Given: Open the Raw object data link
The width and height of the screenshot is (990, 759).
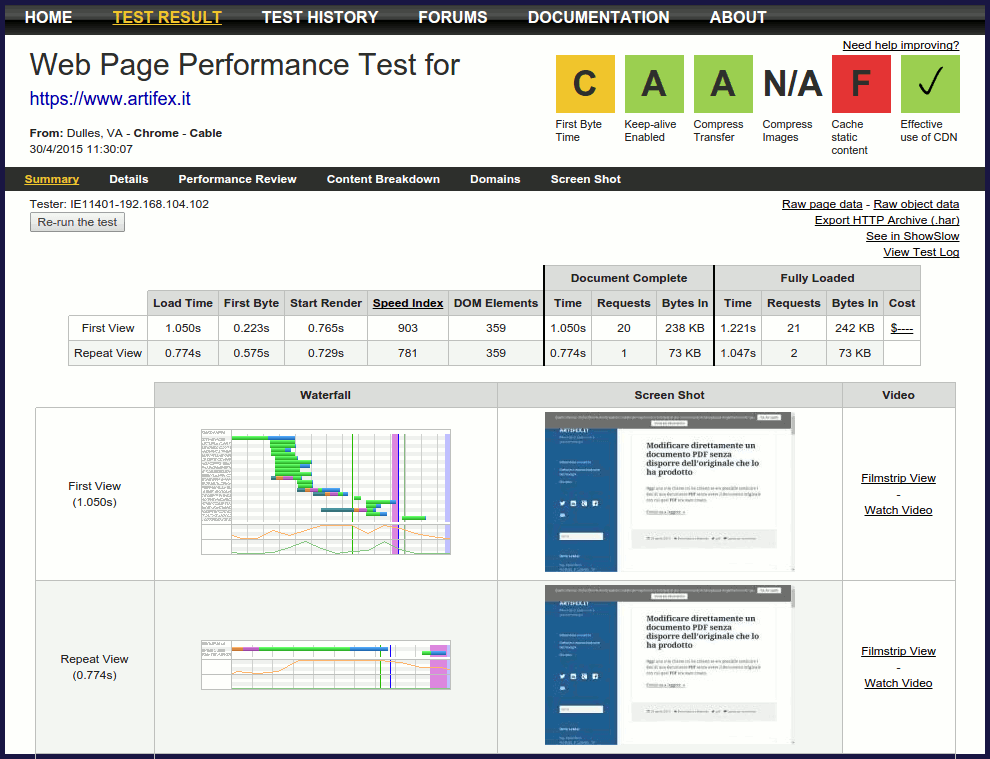Looking at the screenshot, I should [x=916, y=204].
